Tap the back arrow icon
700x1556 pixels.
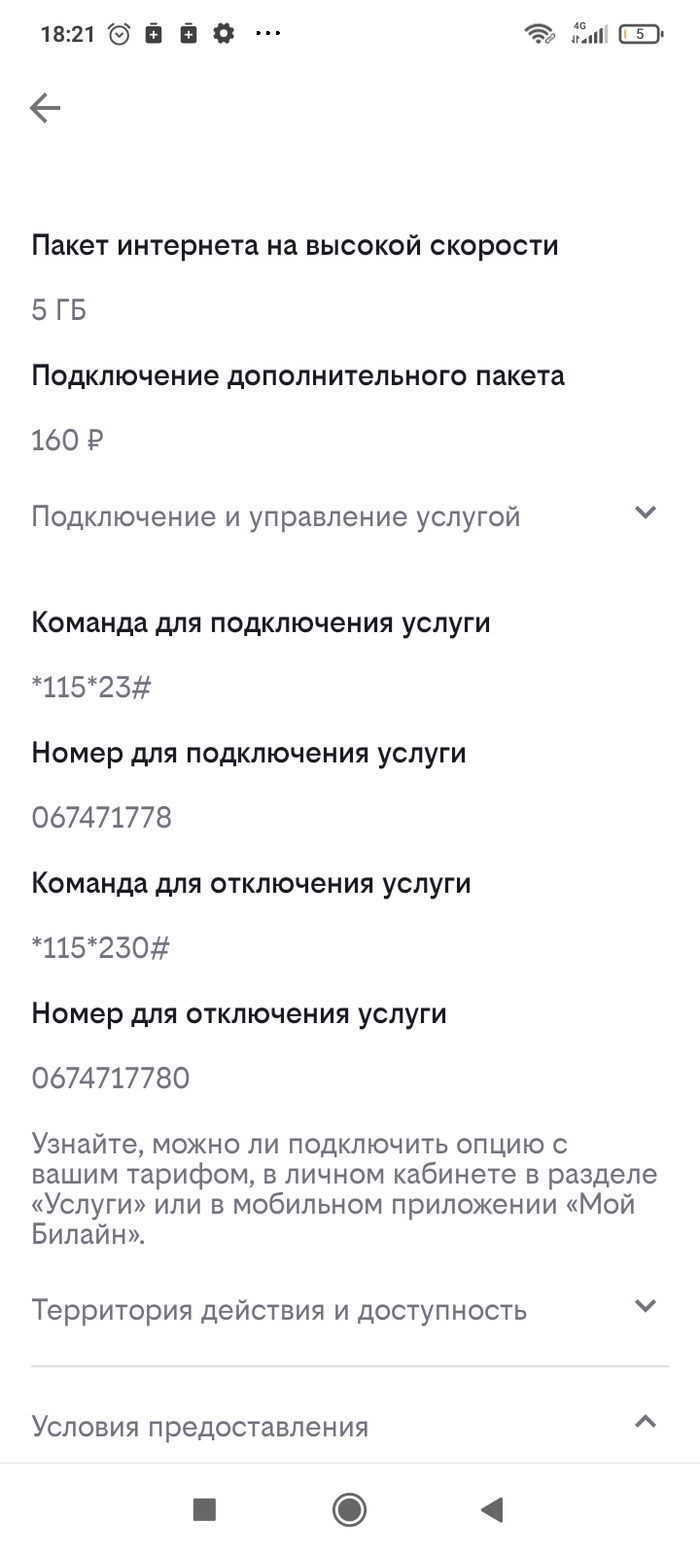click(x=45, y=108)
